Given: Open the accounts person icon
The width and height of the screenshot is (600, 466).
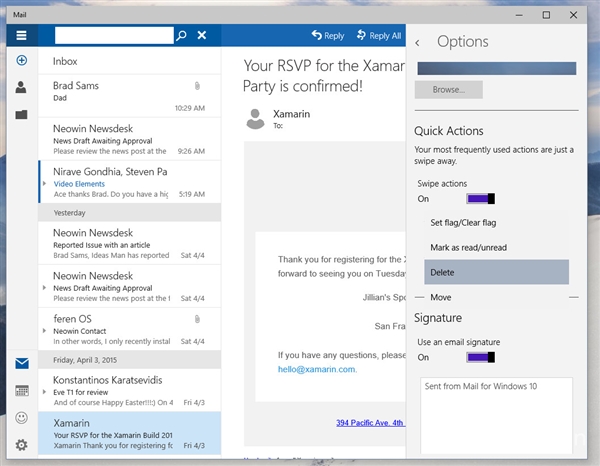Looking at the screenshot, I should pos(21,88).
